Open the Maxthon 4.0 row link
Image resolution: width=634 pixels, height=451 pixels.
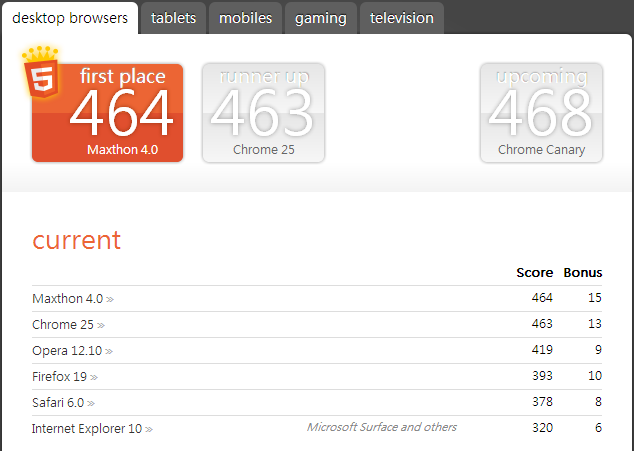click(67, 299)
